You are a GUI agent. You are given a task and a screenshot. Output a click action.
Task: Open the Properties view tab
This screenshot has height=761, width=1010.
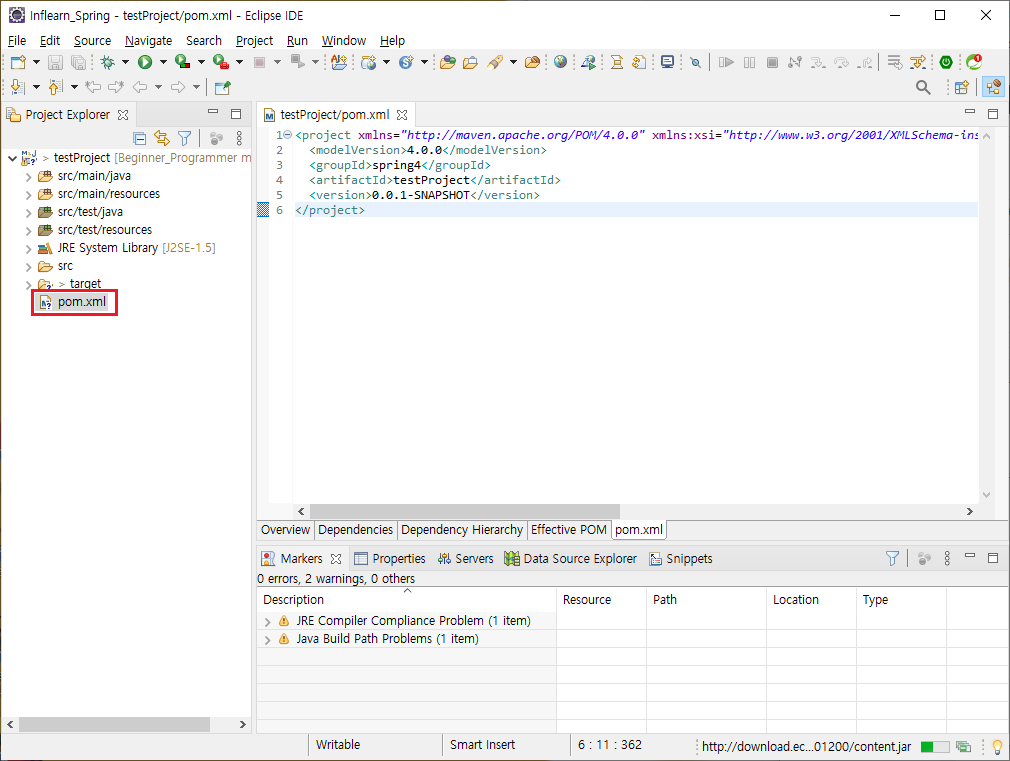click(390, 559)
